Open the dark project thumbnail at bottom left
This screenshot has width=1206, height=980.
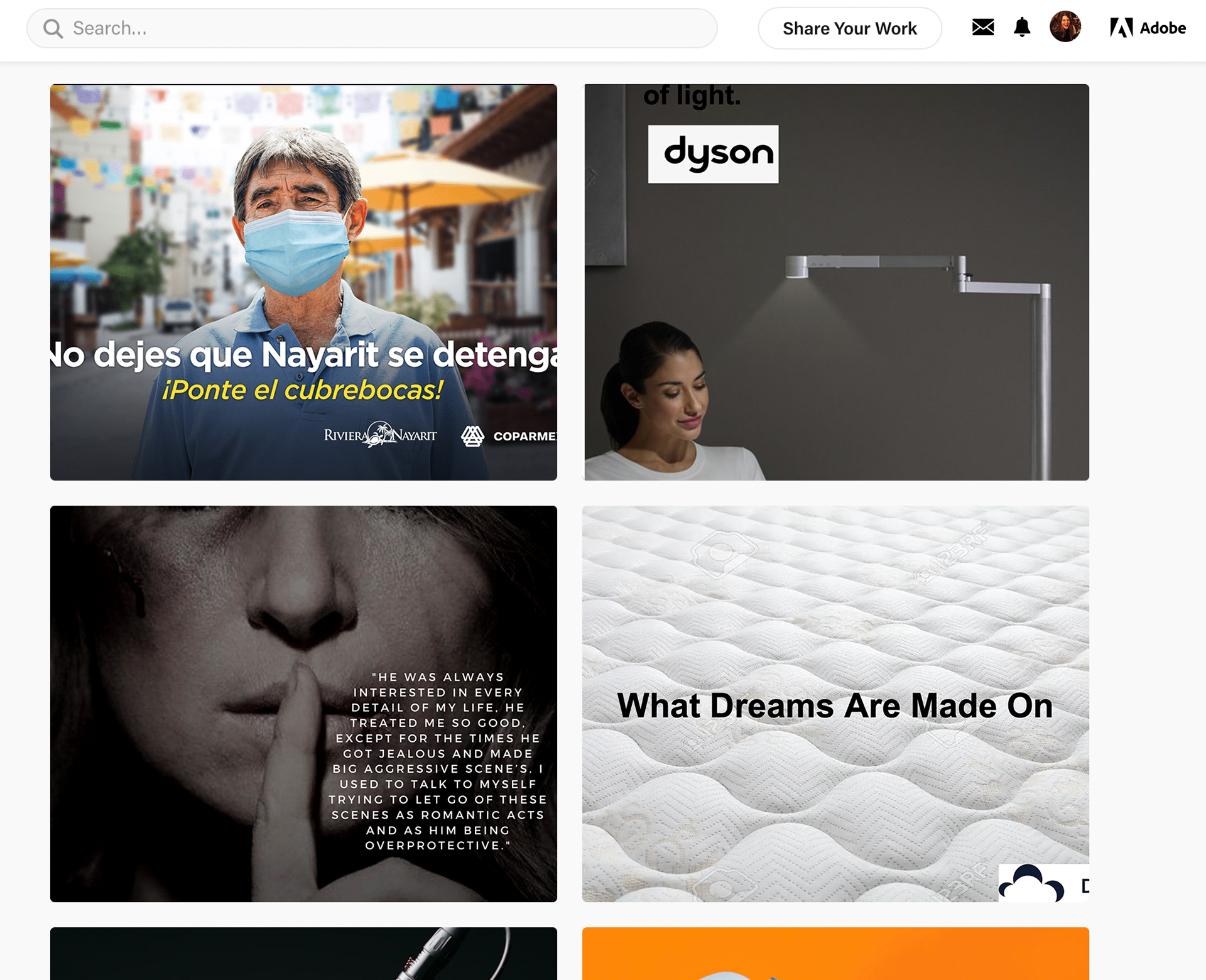pyautogui.click(x=303, y=954)
